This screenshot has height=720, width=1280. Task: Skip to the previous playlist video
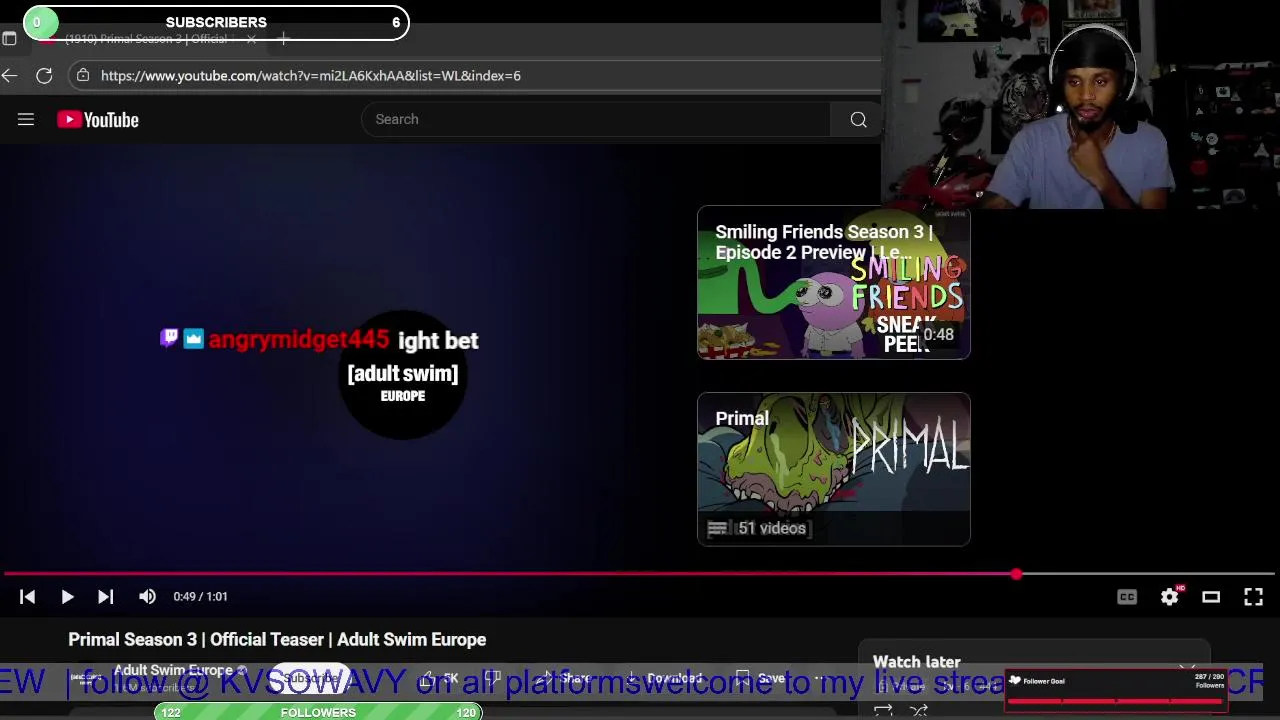click(27, 597)
